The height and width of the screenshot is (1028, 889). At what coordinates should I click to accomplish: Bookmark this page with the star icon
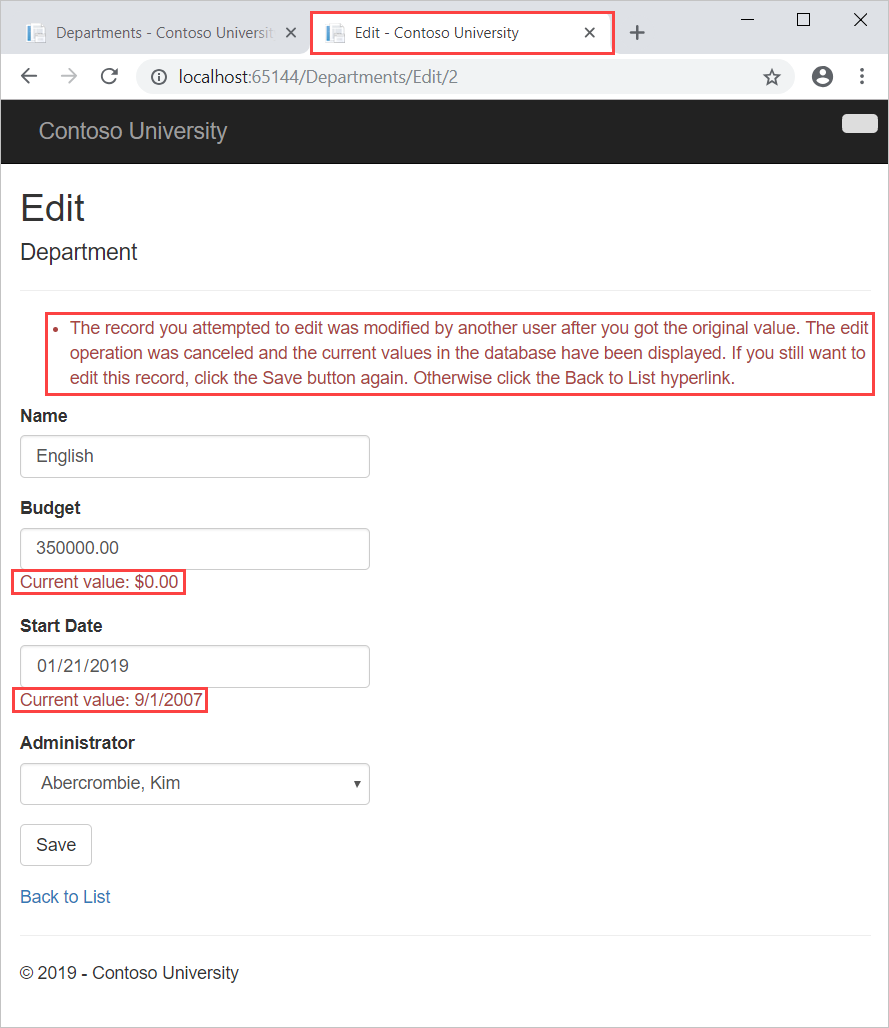tap(771, 76)
